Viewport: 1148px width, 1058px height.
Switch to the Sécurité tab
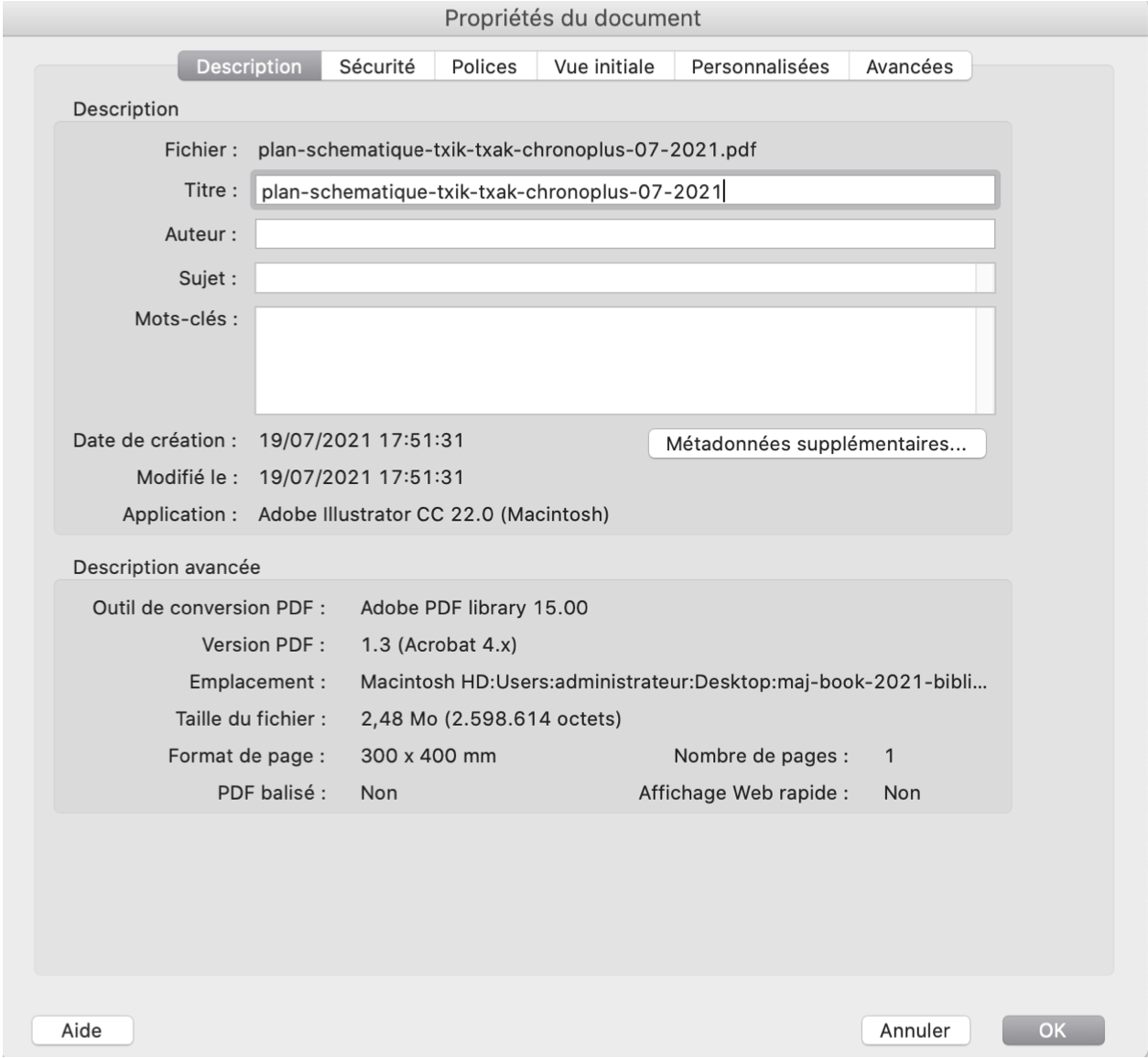pyautogui.click(x=376, y=67)
